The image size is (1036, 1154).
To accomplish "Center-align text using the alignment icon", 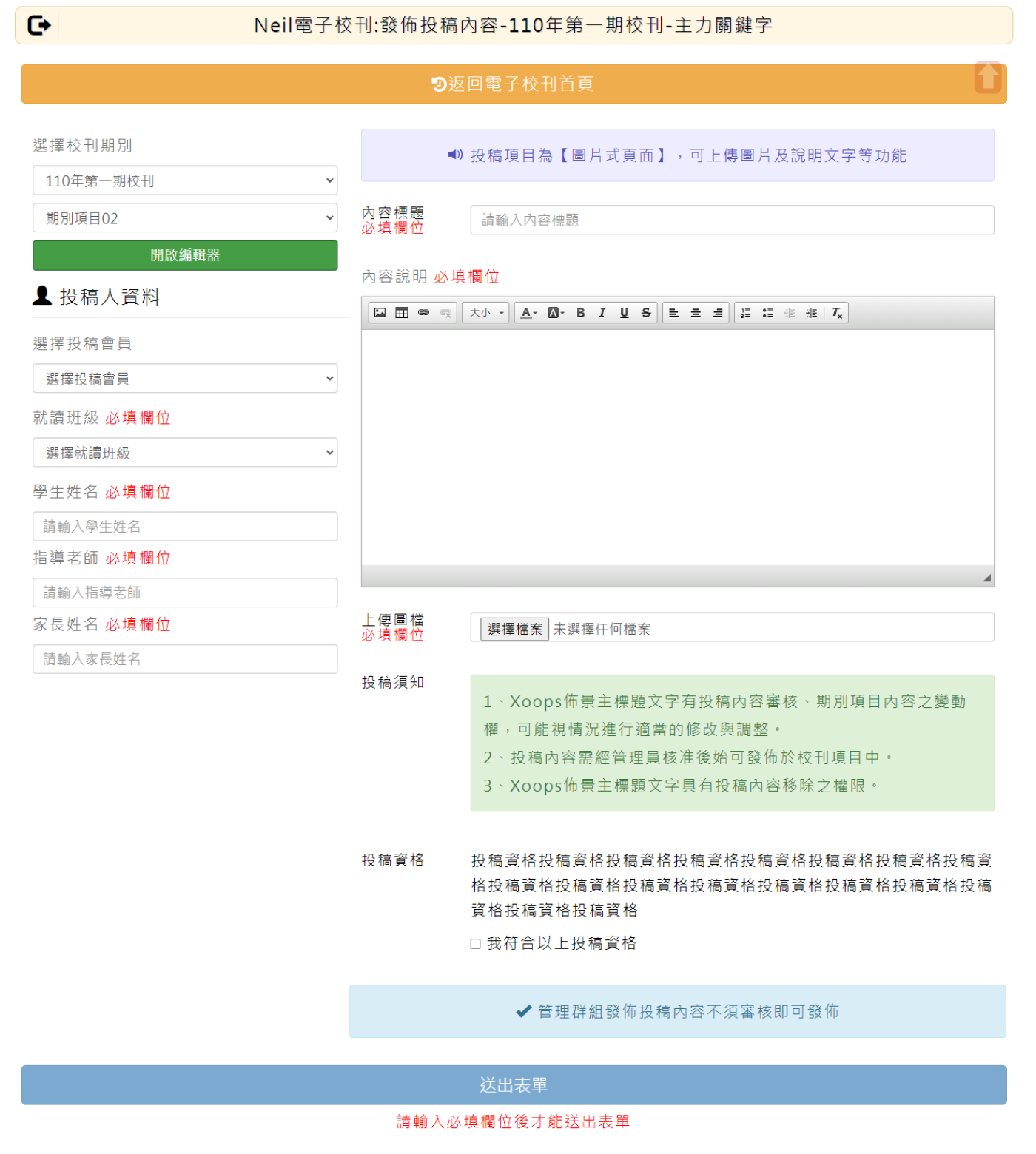I will [695, 312].
